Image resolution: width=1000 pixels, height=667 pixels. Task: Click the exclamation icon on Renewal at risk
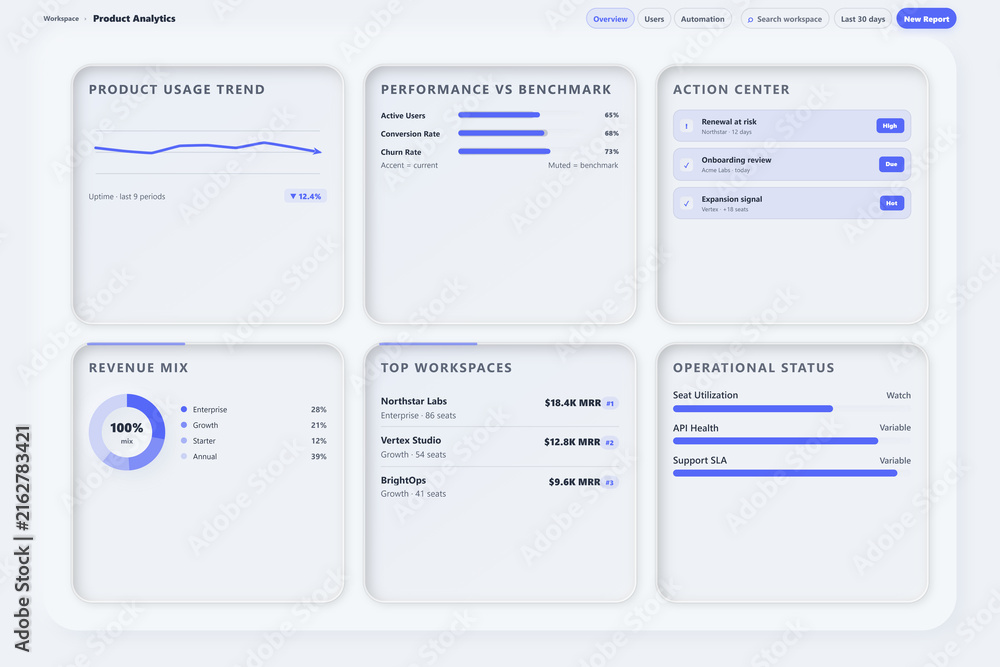click(686, 126)
